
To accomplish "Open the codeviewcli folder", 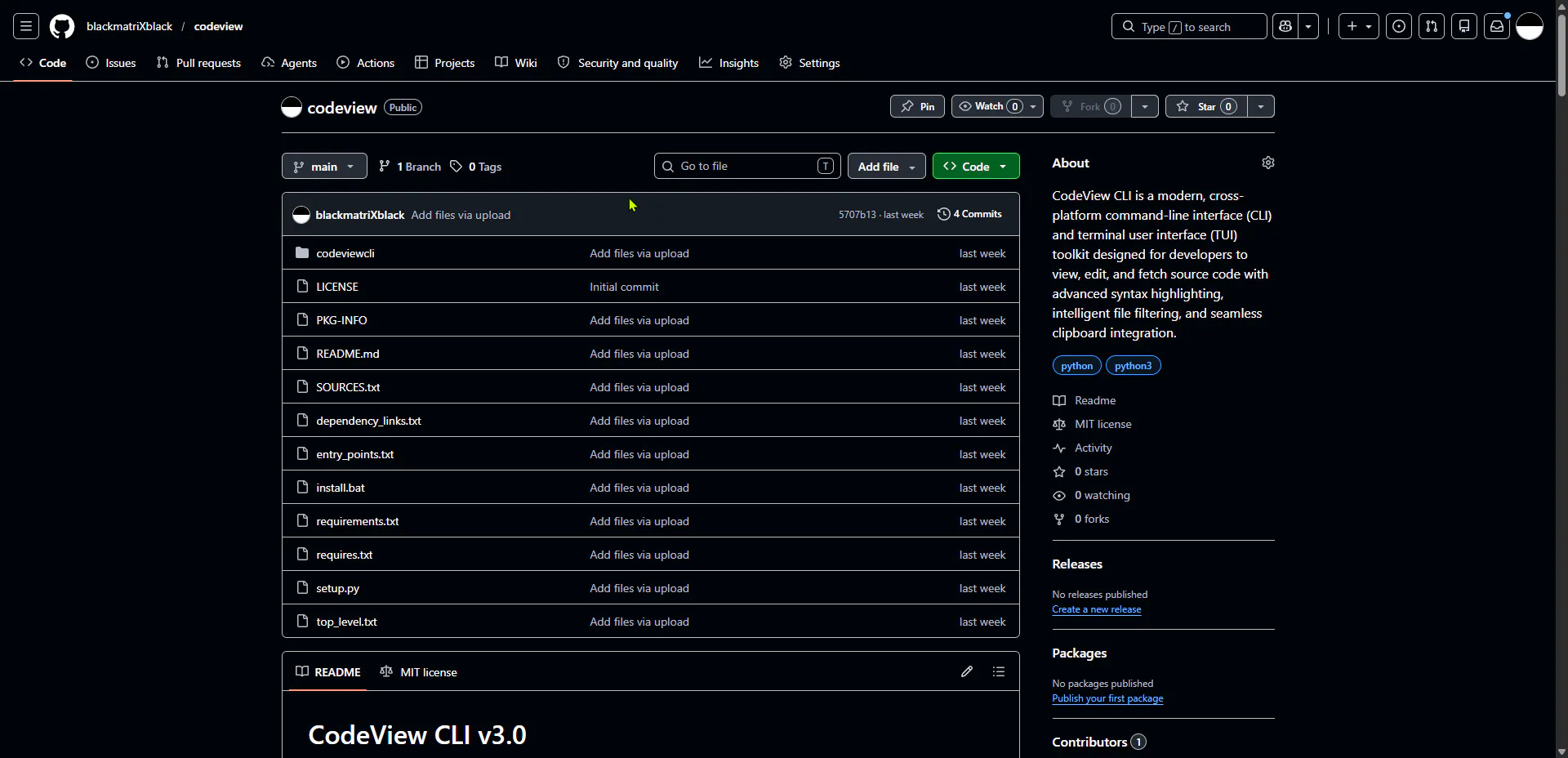I will (x=345, y=253).
